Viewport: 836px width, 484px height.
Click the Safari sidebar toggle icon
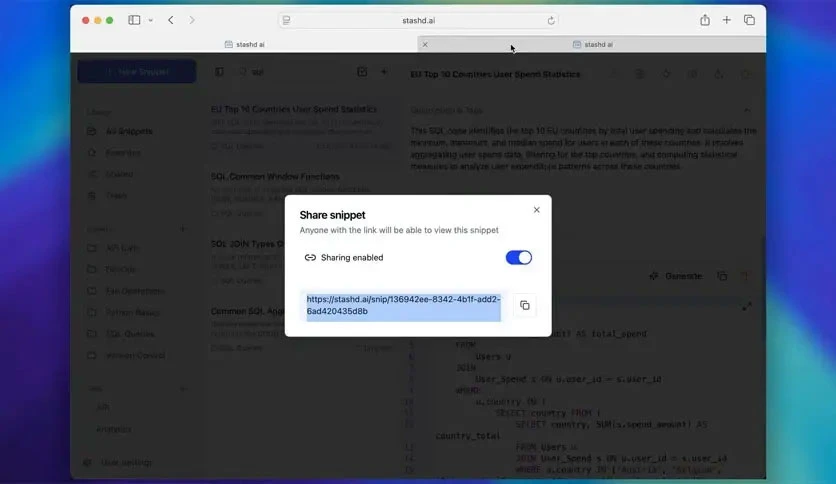click(134, 20)
